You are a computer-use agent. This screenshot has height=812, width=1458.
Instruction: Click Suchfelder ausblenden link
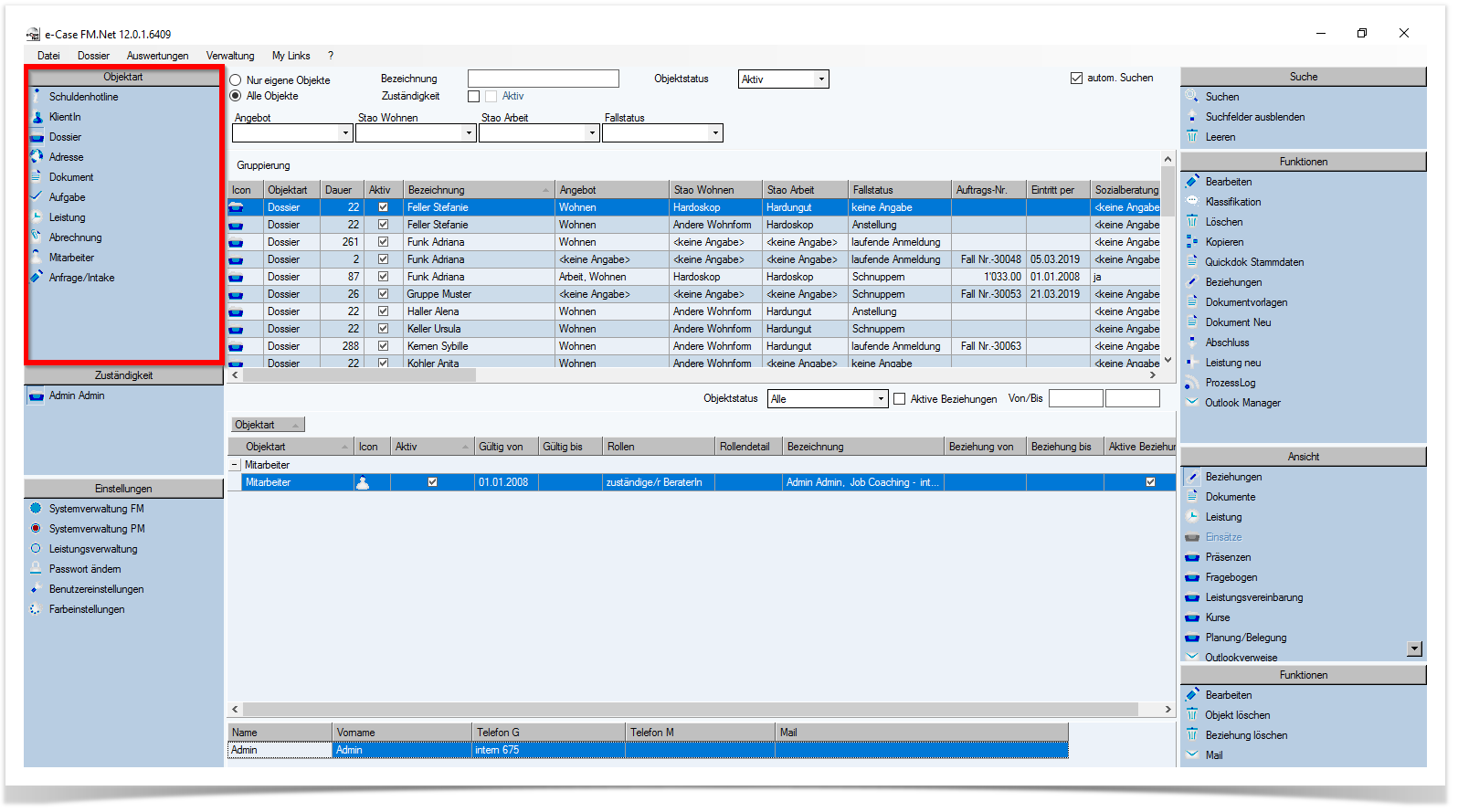click(1254, 117)
